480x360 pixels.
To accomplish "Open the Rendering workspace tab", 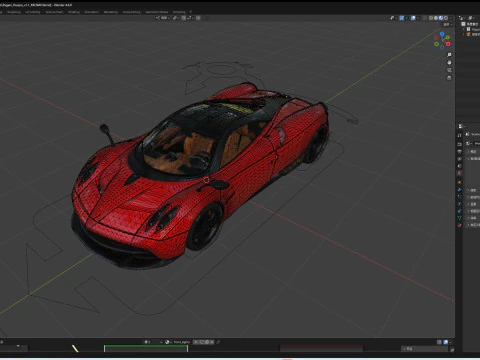I will (x=111, y=12).
